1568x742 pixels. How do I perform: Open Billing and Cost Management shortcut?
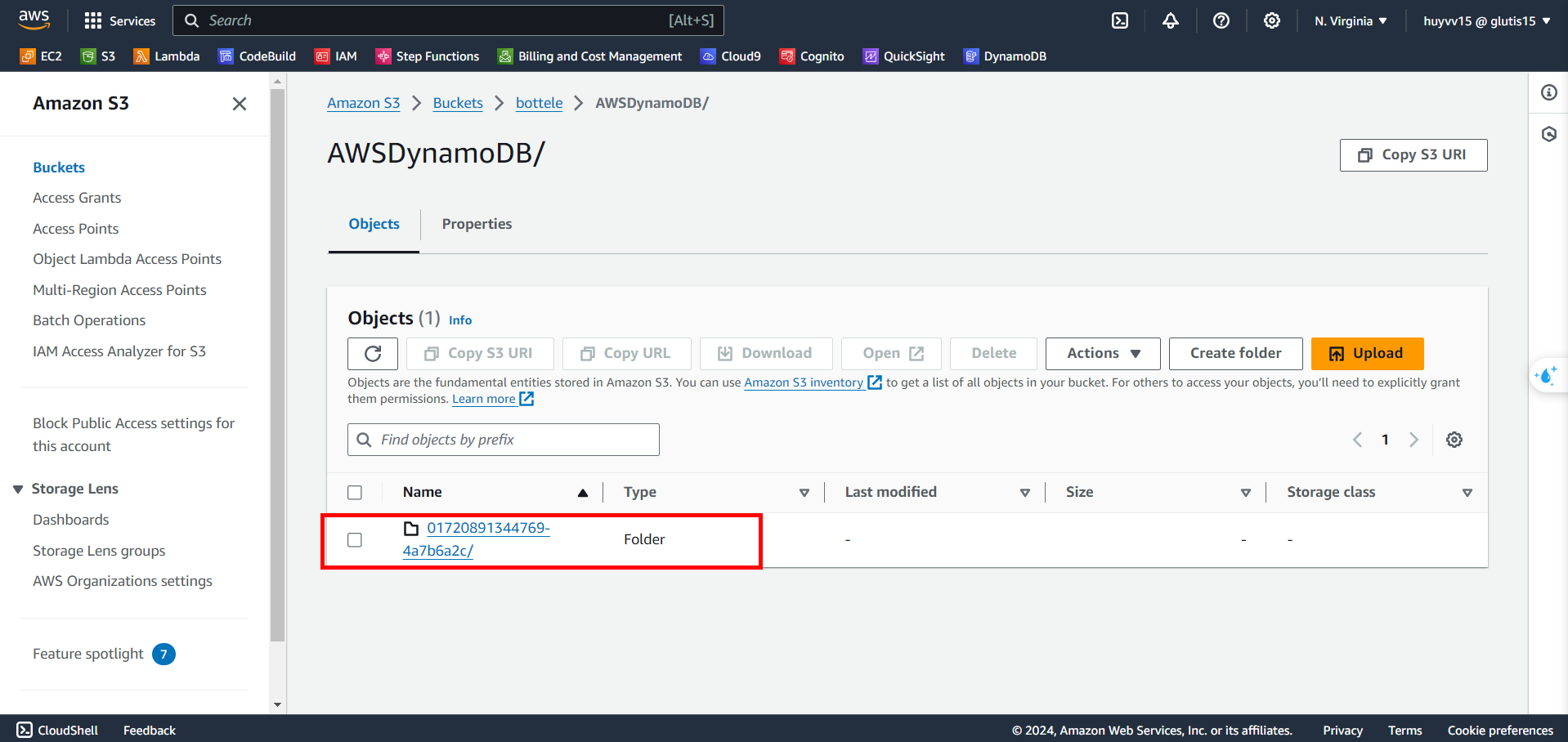click(x=589, y=56)
